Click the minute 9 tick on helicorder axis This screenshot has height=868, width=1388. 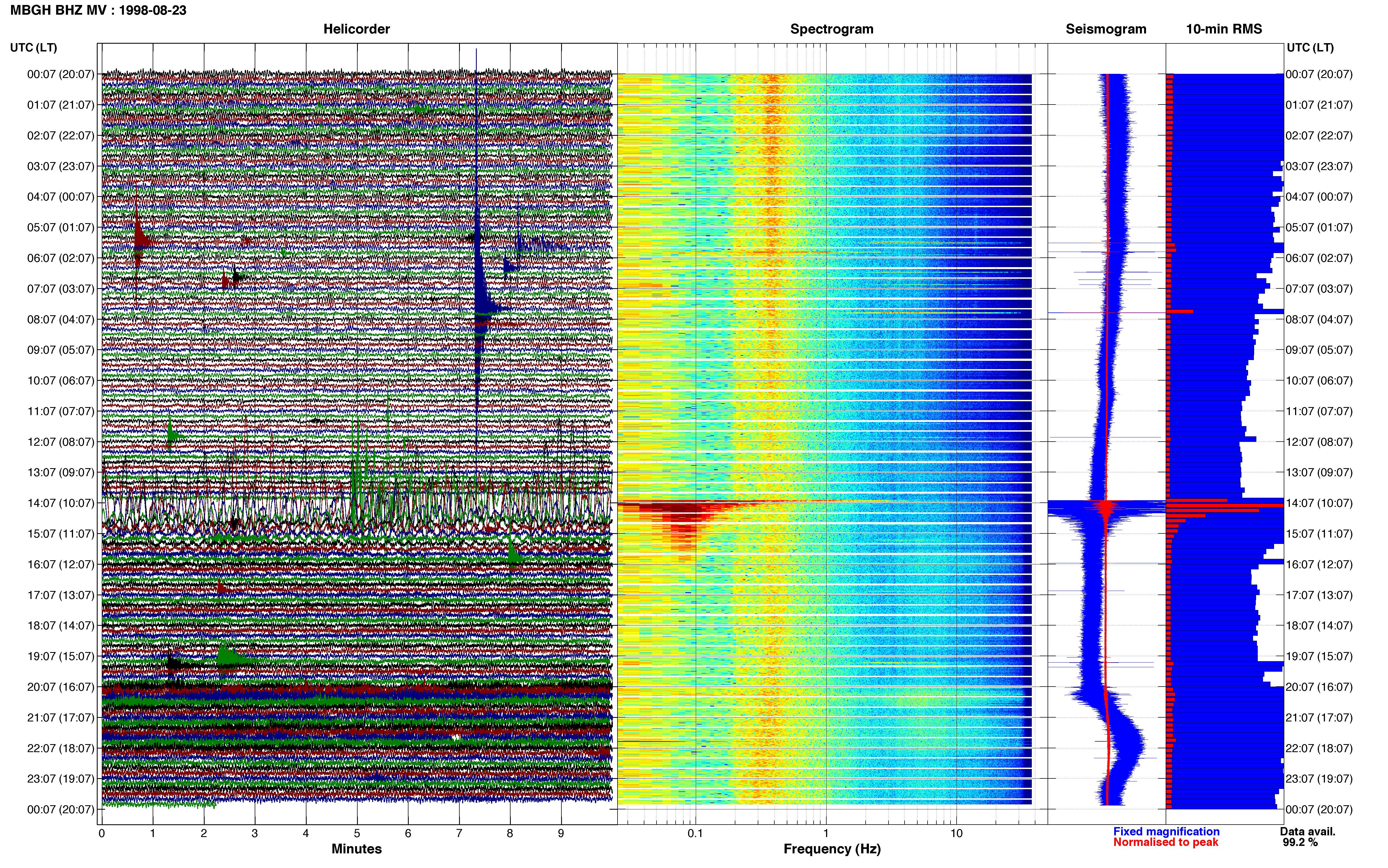point(561,833)
